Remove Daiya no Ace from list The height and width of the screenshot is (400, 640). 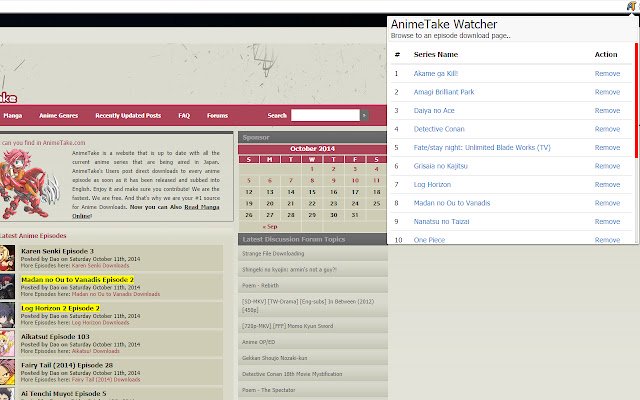point(607,111)
